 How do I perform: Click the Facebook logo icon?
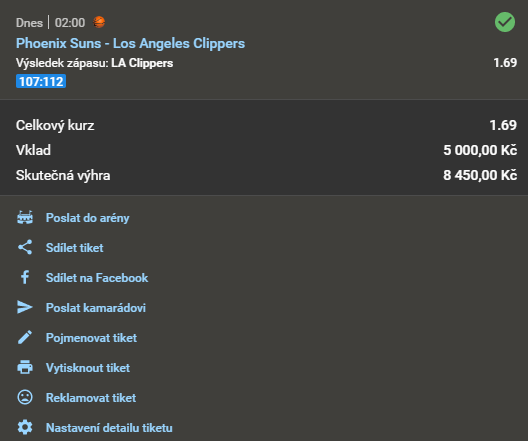(x=25, y=277)
